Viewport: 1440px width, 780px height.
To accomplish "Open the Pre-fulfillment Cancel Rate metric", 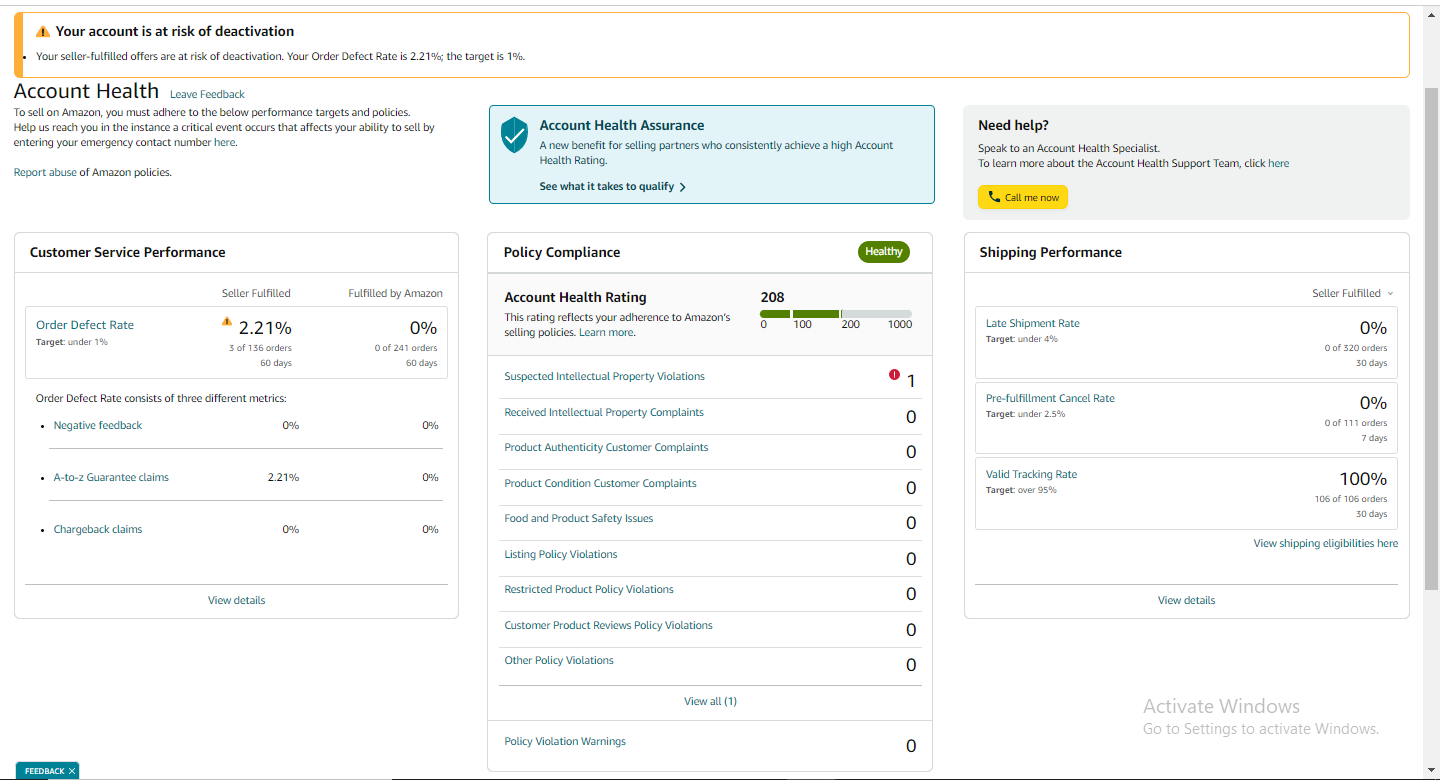I will point(1050,398).
